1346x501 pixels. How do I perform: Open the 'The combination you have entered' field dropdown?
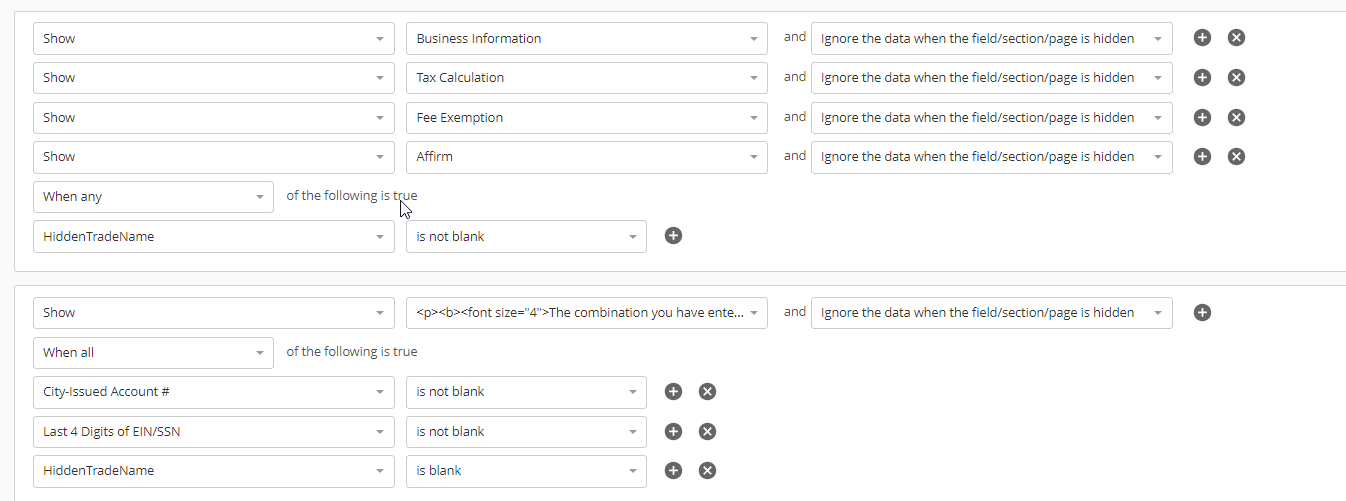586,313
